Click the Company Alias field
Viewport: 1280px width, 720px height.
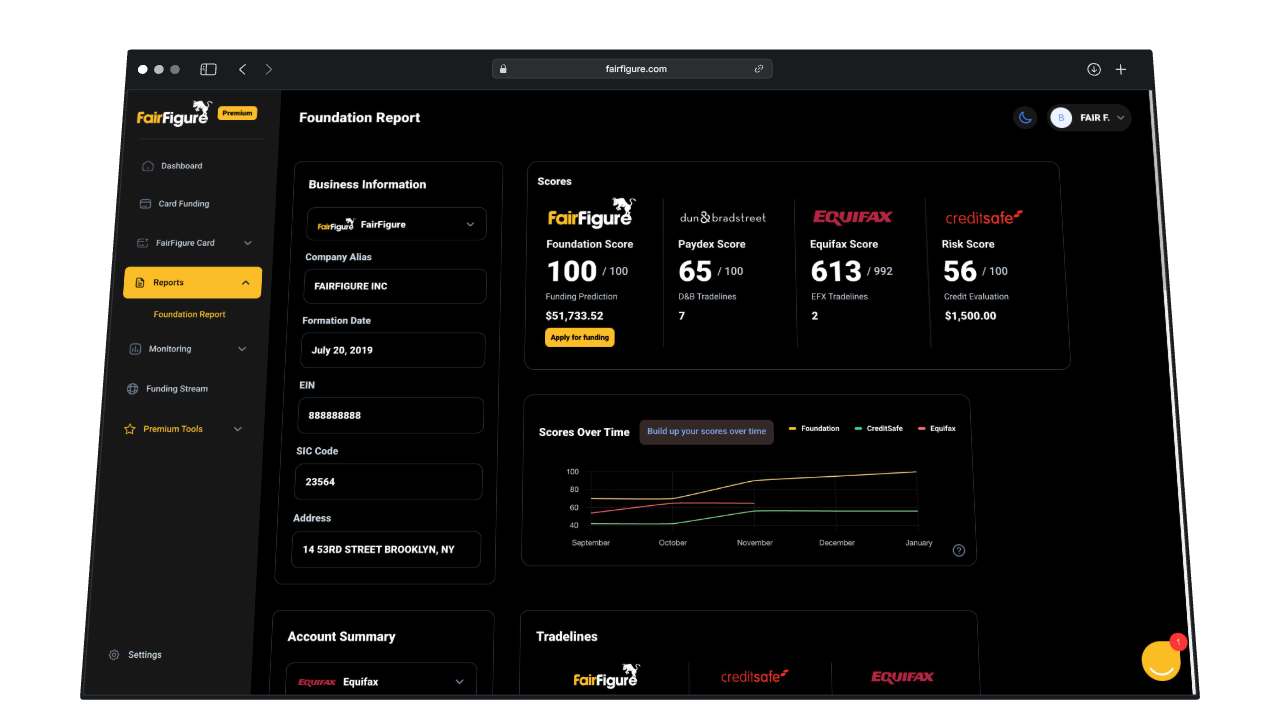pos(395,286)
